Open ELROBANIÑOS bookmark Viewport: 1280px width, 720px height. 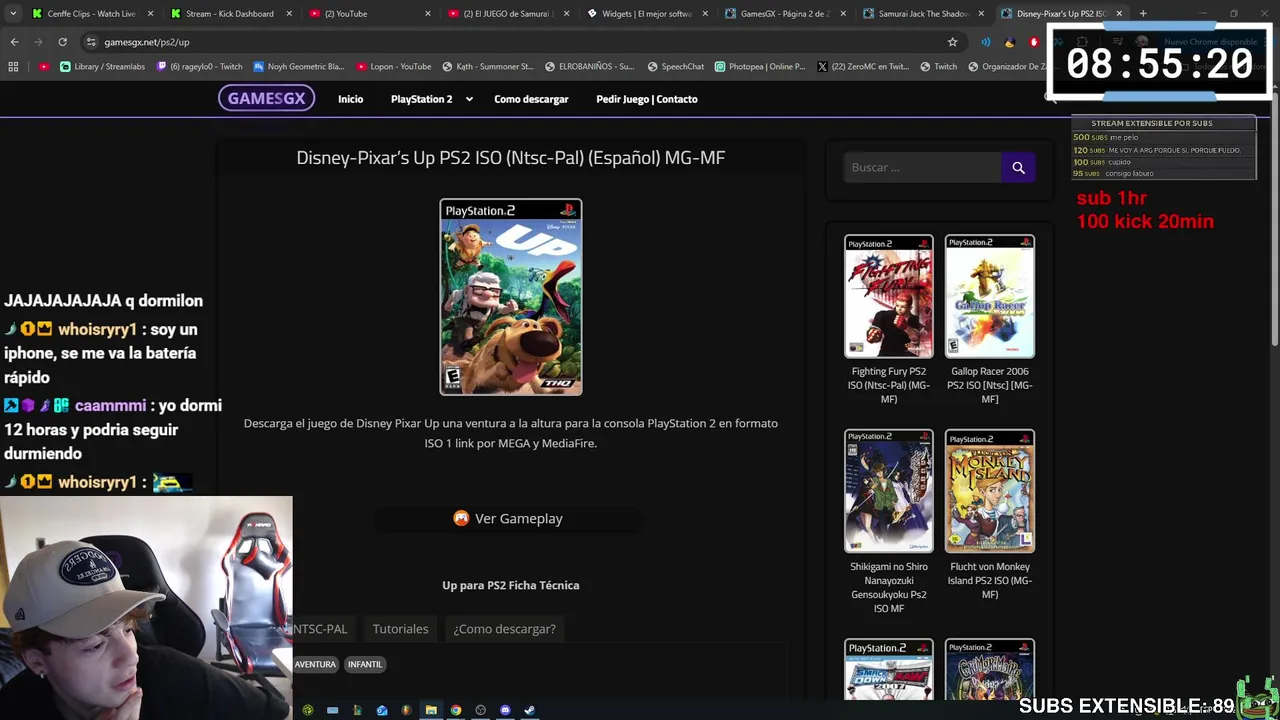[589, 66]
